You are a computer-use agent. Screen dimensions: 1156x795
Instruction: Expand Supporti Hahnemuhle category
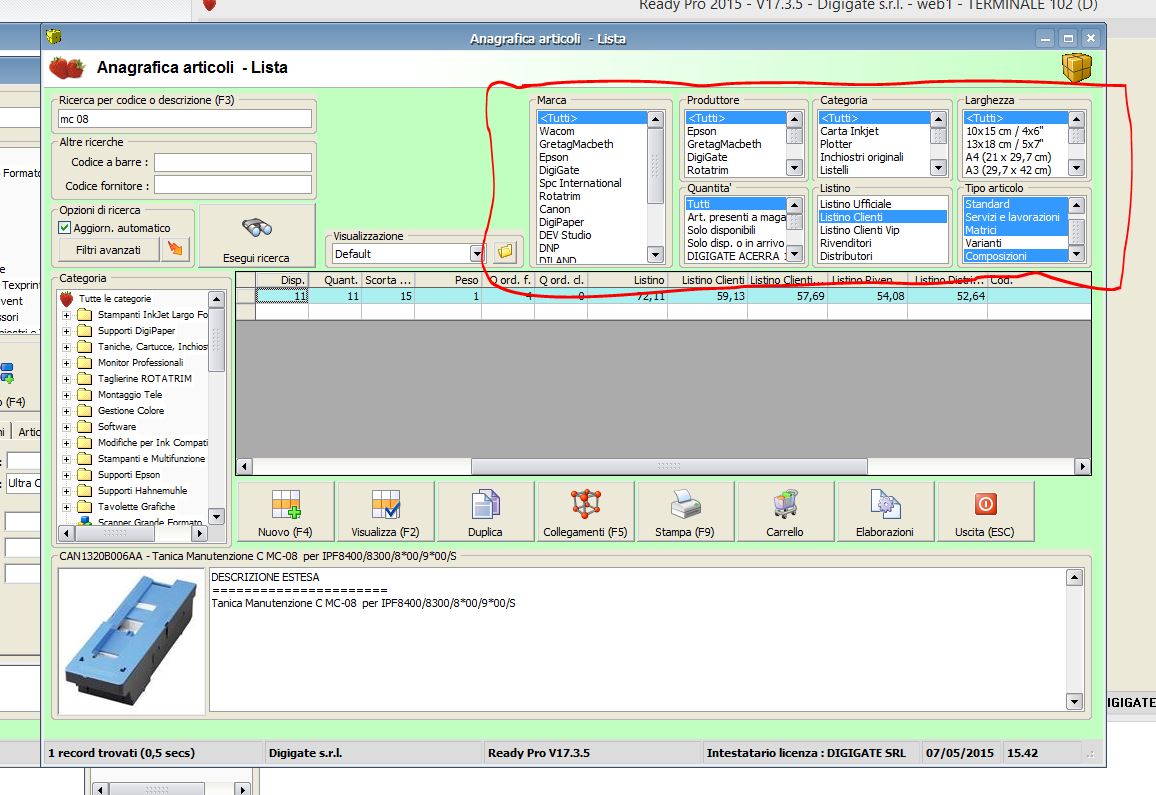(66, 491)
